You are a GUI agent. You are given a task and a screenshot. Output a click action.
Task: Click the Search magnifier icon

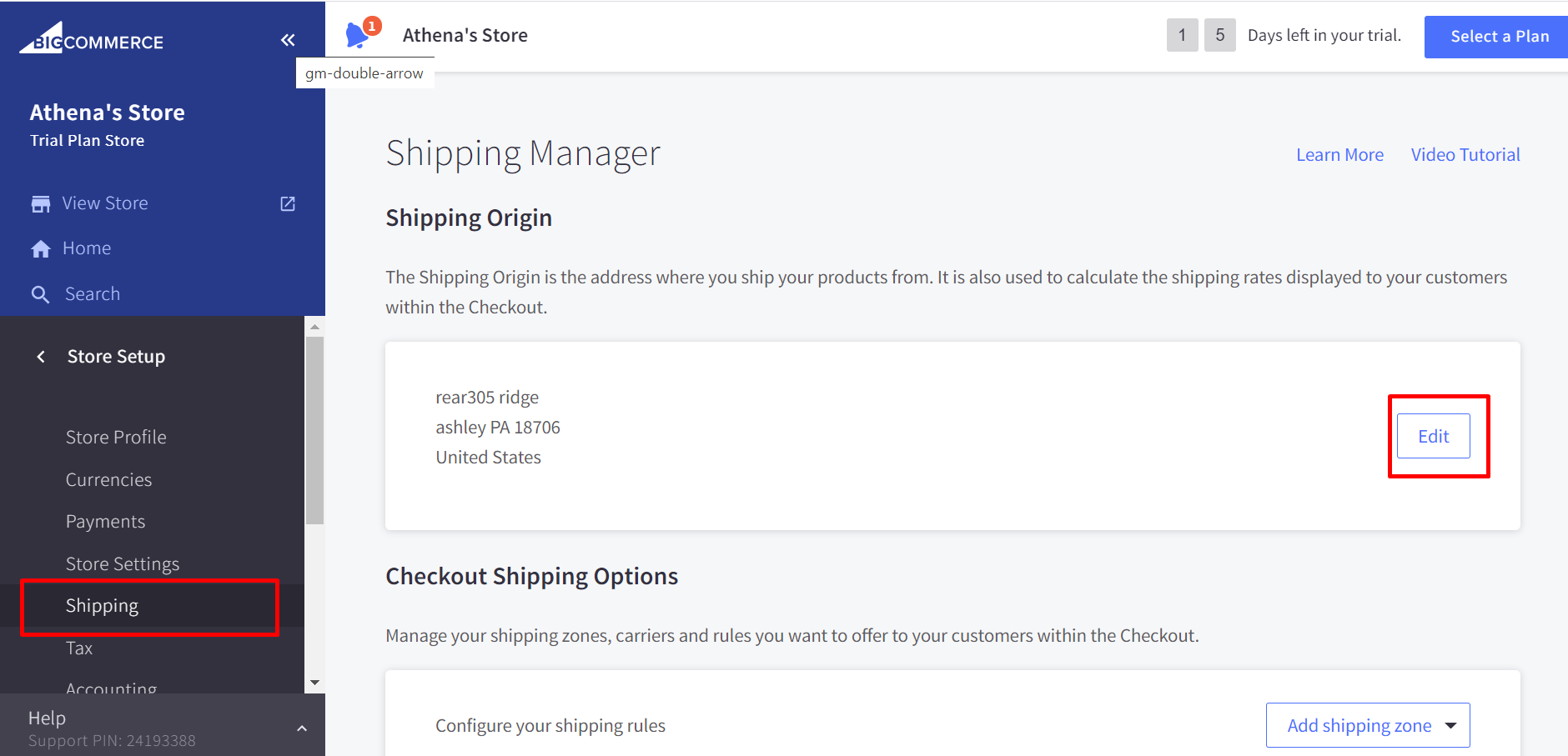40,294
